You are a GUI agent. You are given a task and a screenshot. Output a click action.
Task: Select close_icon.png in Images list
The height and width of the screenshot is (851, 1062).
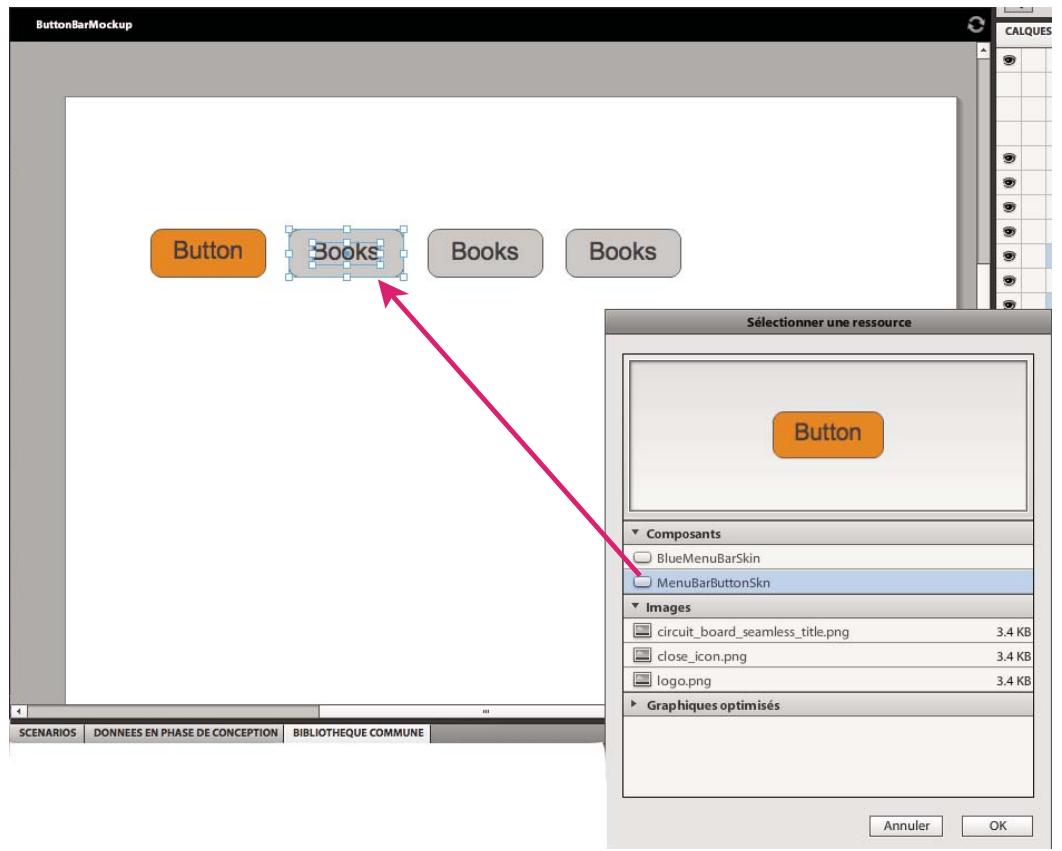pos(828,655)
